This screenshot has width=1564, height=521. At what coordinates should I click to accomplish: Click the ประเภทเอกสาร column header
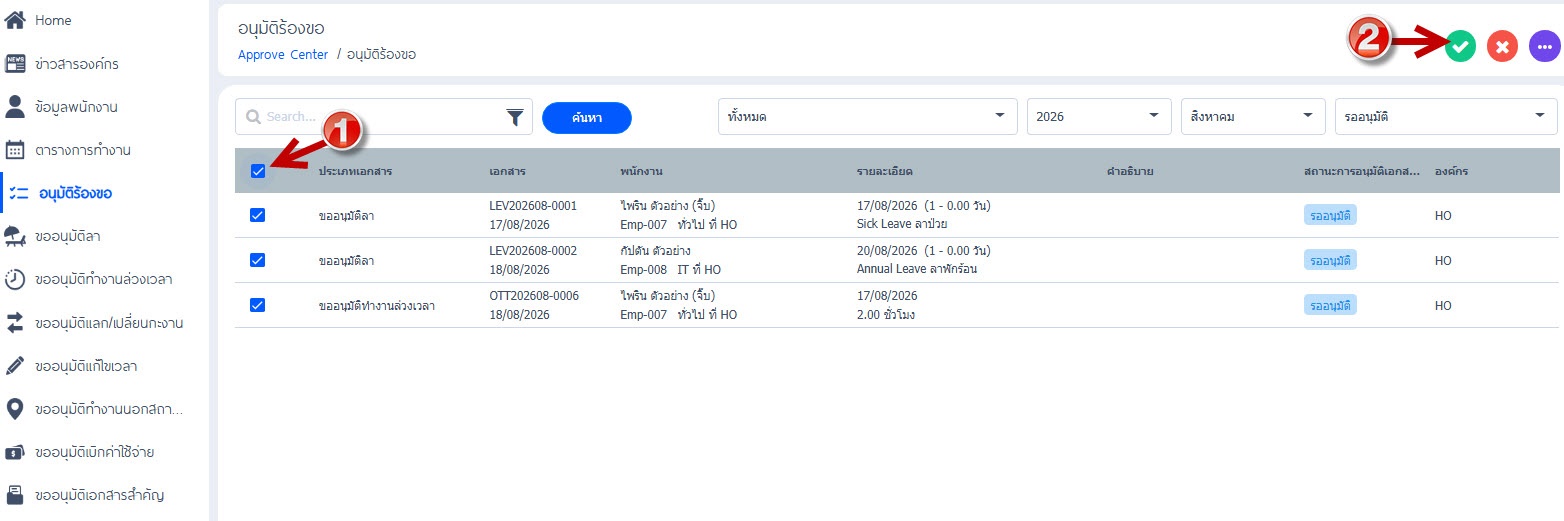(355, 171)
